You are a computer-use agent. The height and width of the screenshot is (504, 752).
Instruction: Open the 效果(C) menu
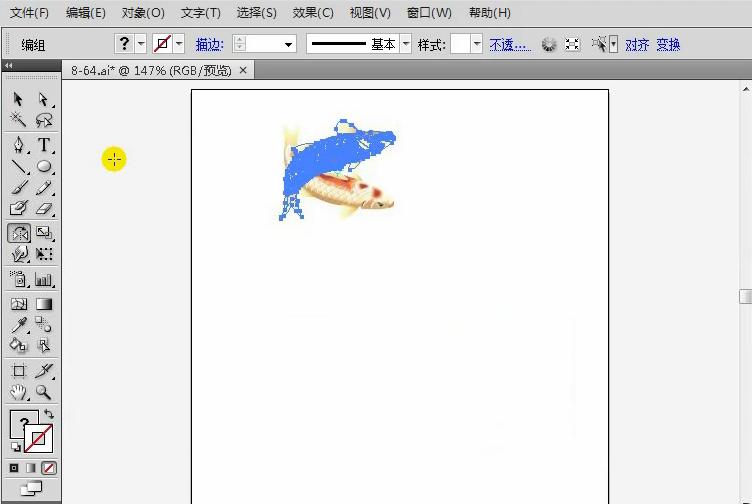click(313, 13)
